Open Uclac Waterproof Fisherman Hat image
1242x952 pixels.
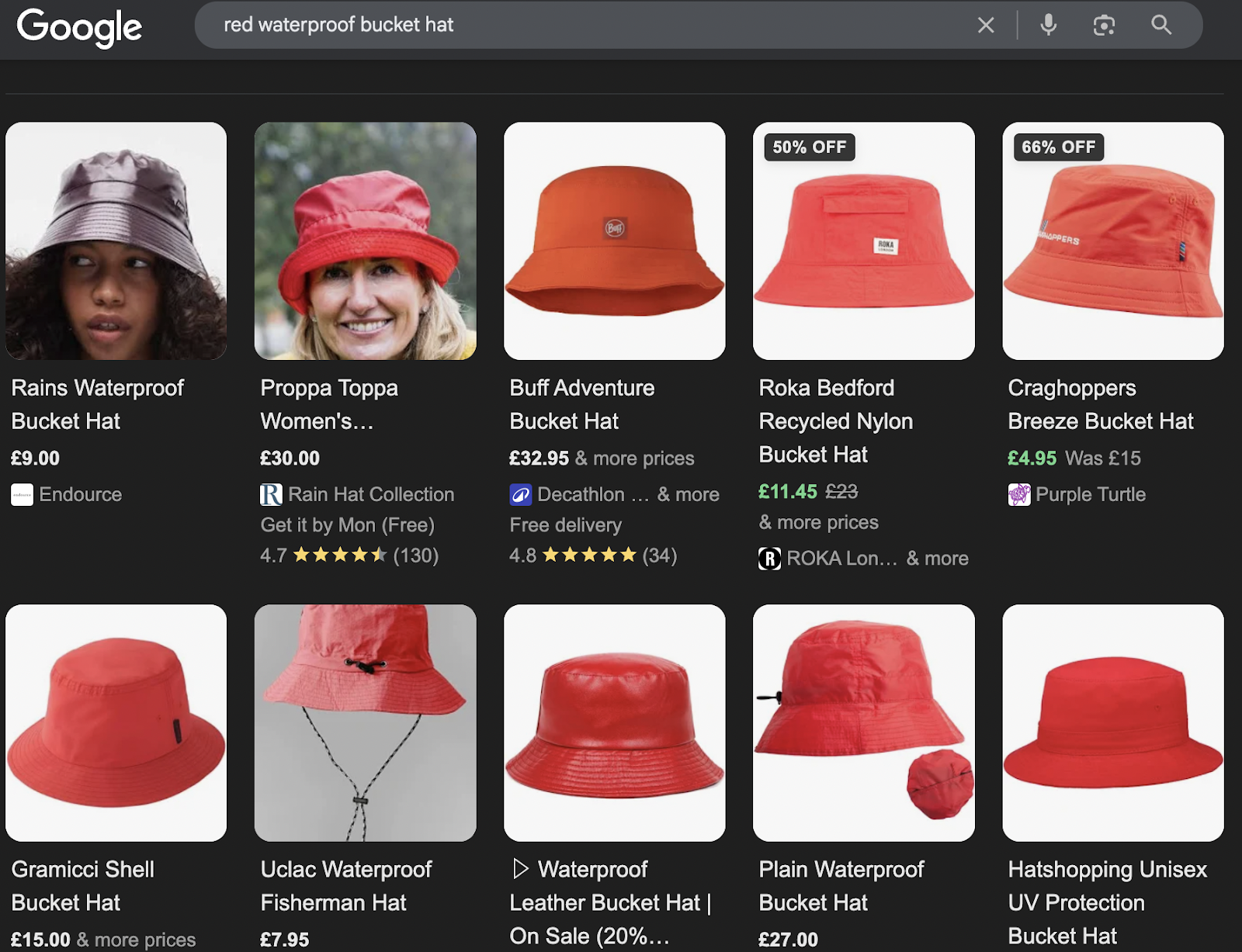[366, 723]
